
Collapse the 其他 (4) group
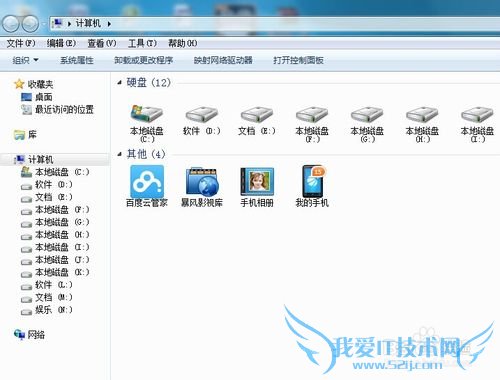(x=120, y=154)
